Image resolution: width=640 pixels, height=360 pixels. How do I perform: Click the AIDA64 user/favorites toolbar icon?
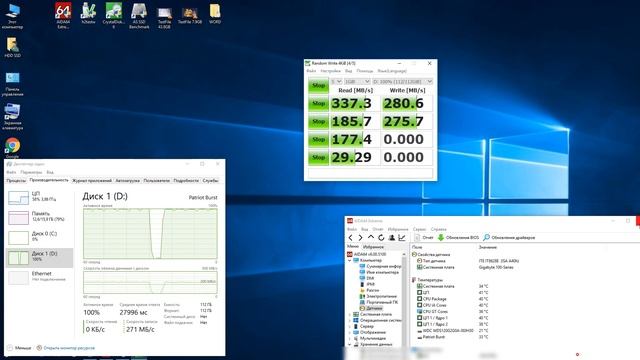(391, 237)
